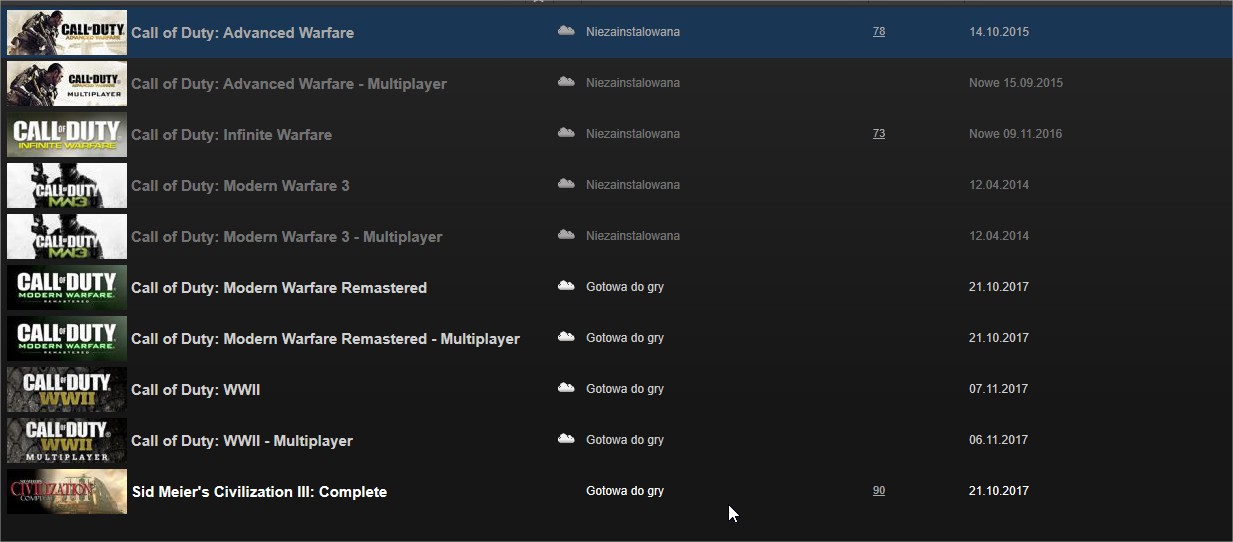Click cloud icon for Modern Warfare 3 - Multiplayer
The height and width of the screenshot is (542, 1233).
coord(566,235)
